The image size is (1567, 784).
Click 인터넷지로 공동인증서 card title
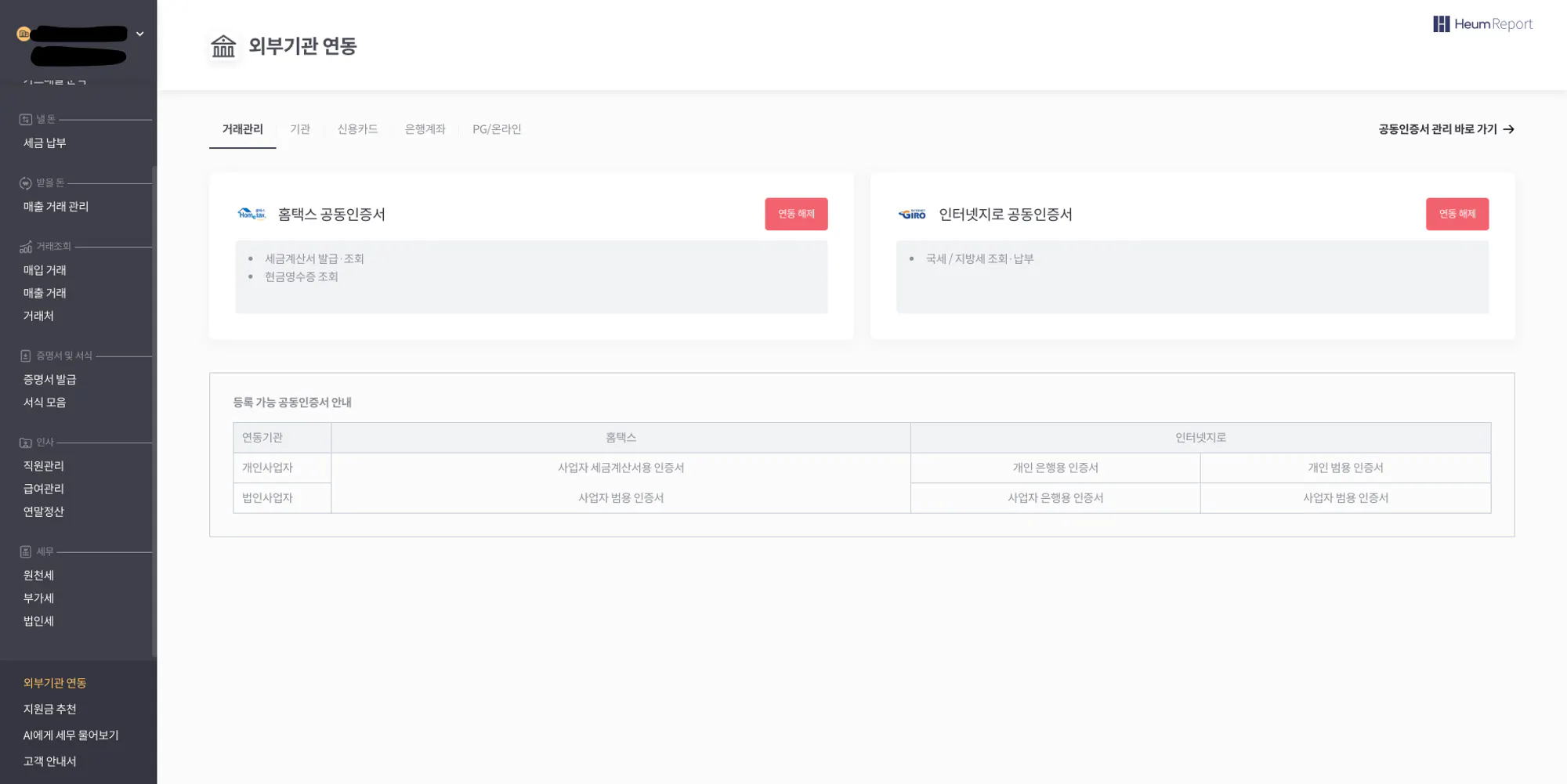click(1005, 215)
